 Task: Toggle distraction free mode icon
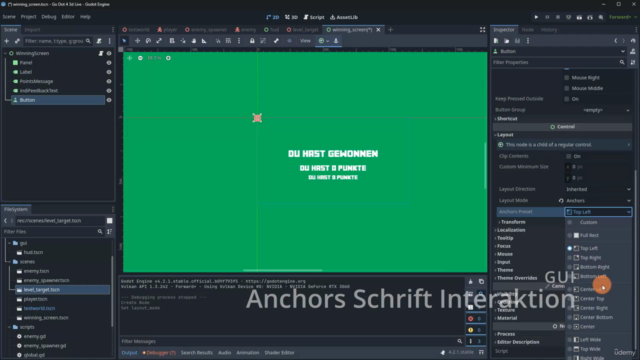(x=482, y=30)
